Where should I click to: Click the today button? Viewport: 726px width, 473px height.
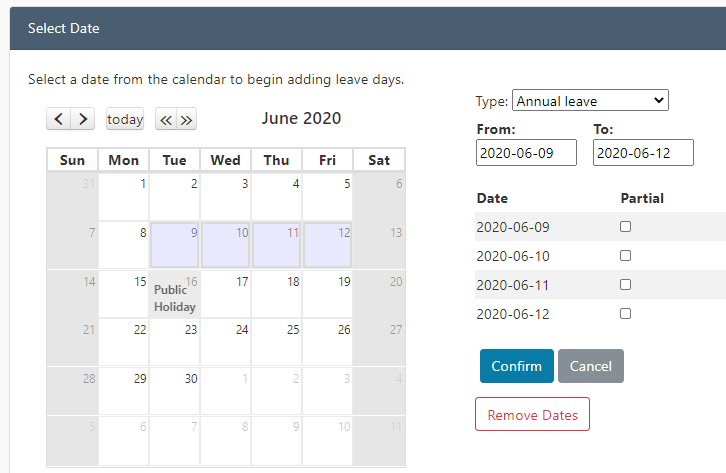point(125,119)
